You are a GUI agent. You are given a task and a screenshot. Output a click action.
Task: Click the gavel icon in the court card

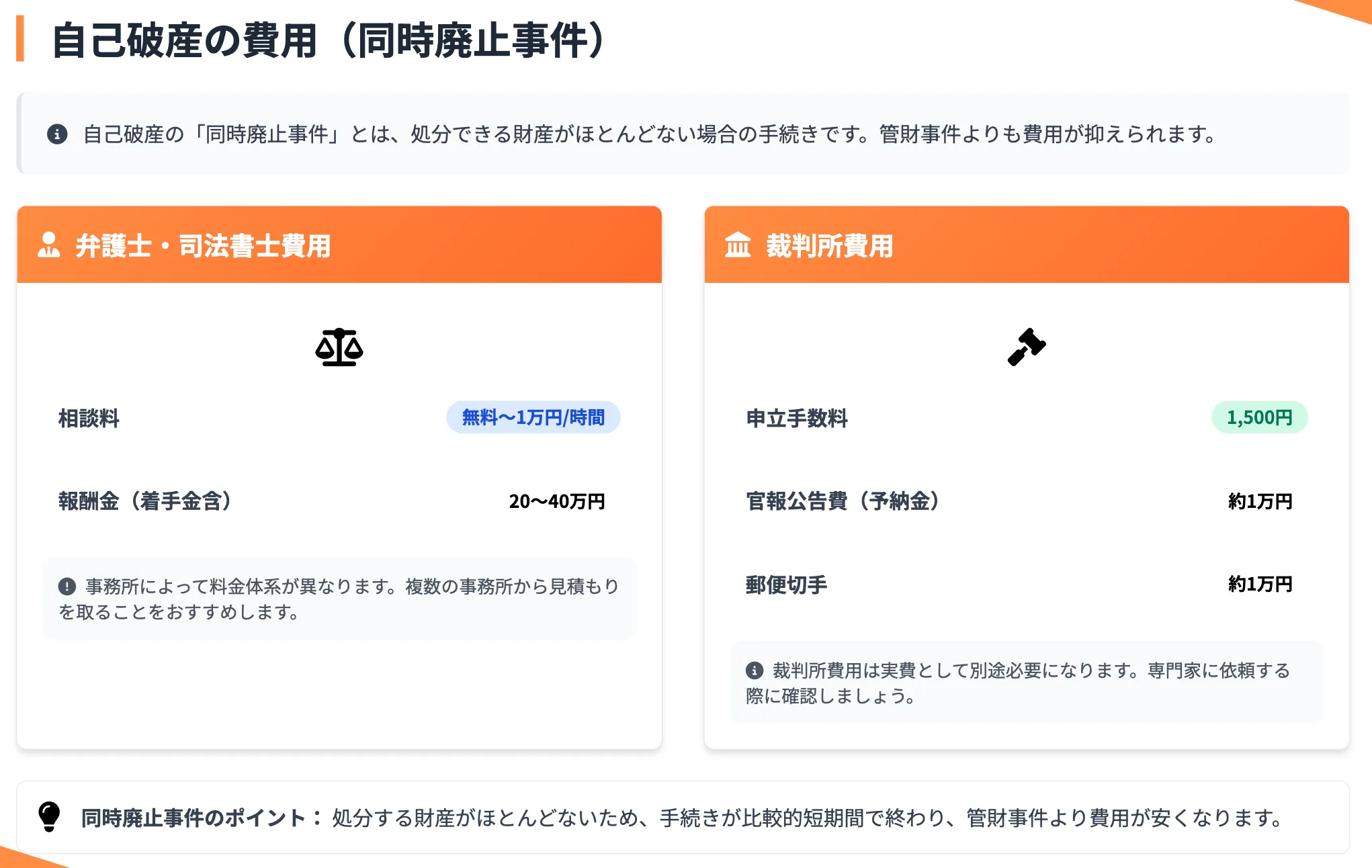pyautogui.click(x=1026, y=345)
